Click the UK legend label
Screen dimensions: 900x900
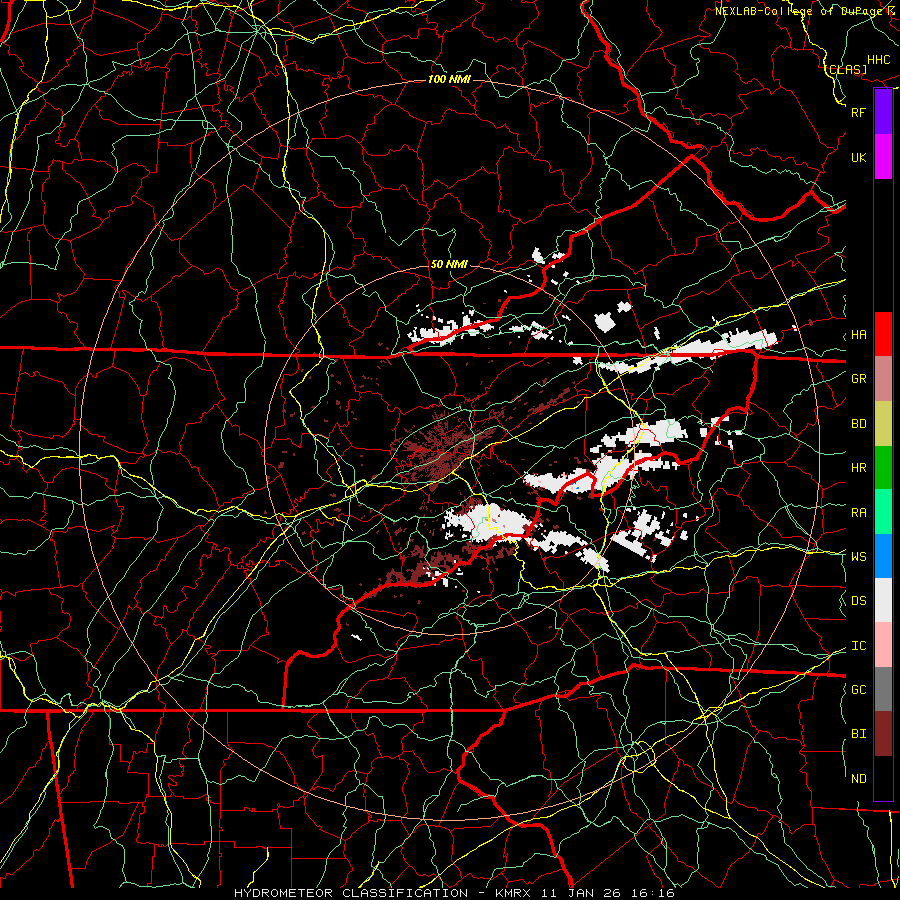coord(859,157)
